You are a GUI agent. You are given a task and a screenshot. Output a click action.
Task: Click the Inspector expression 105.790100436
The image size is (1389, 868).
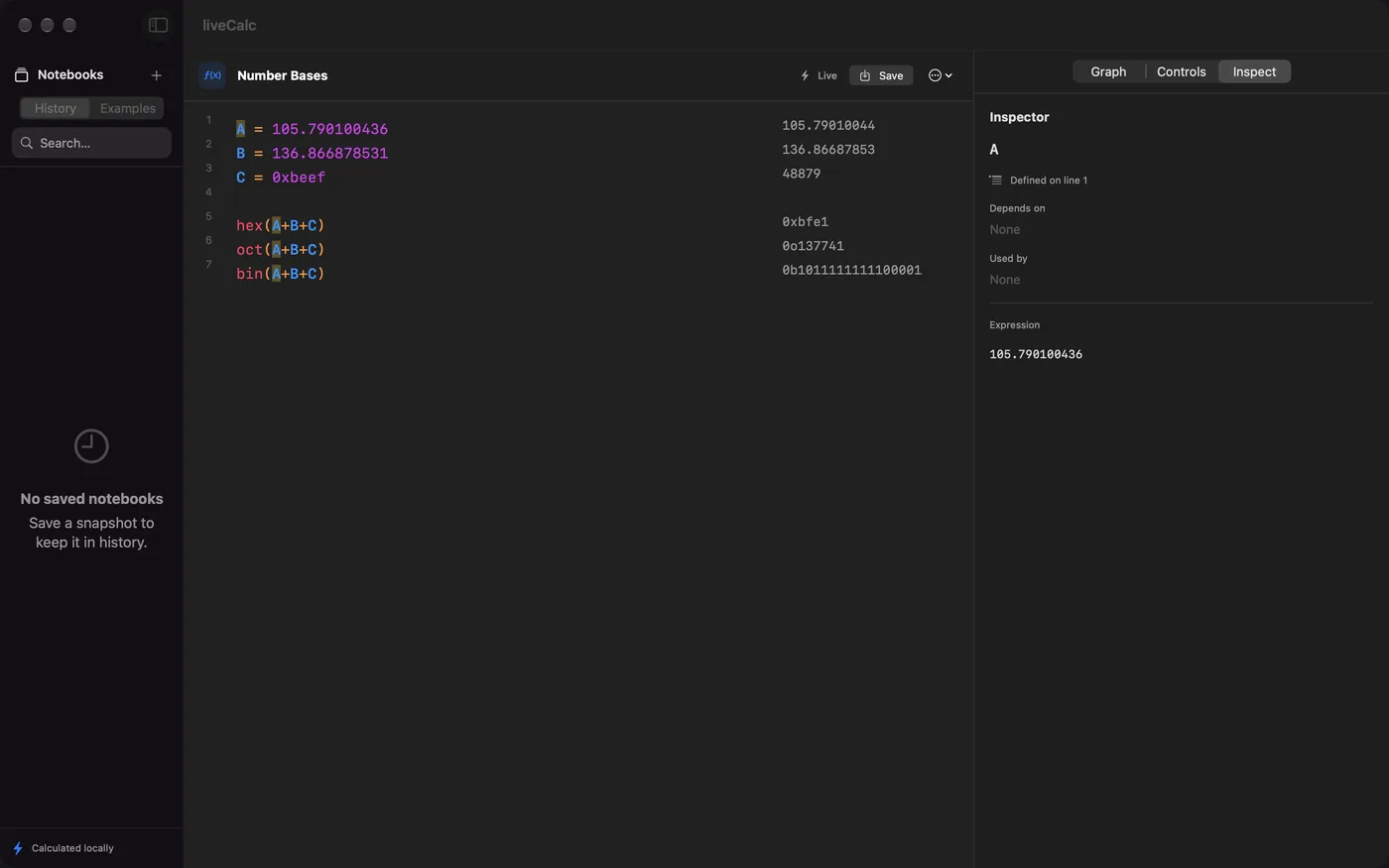[1036, 354]
